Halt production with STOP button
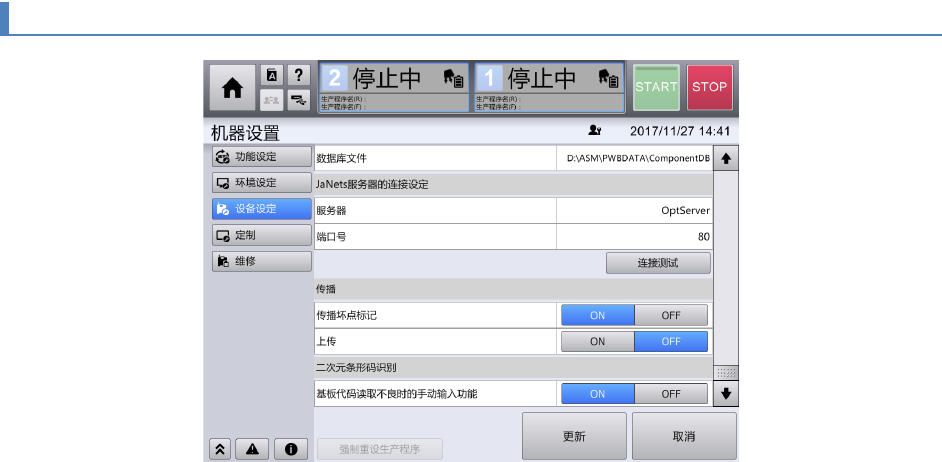The image size is (942, 462). pyautogui.click(x=710, y=87)
